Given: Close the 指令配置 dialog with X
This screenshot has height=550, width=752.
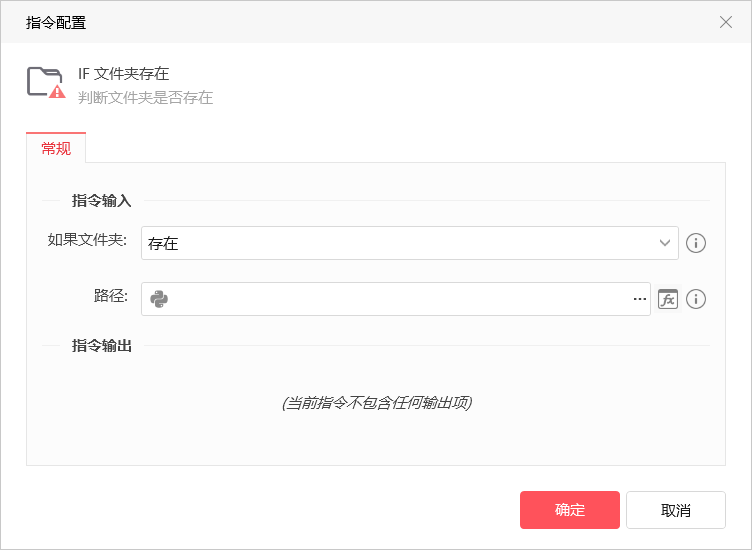Looking at the screenshot, I should (726, 22).
